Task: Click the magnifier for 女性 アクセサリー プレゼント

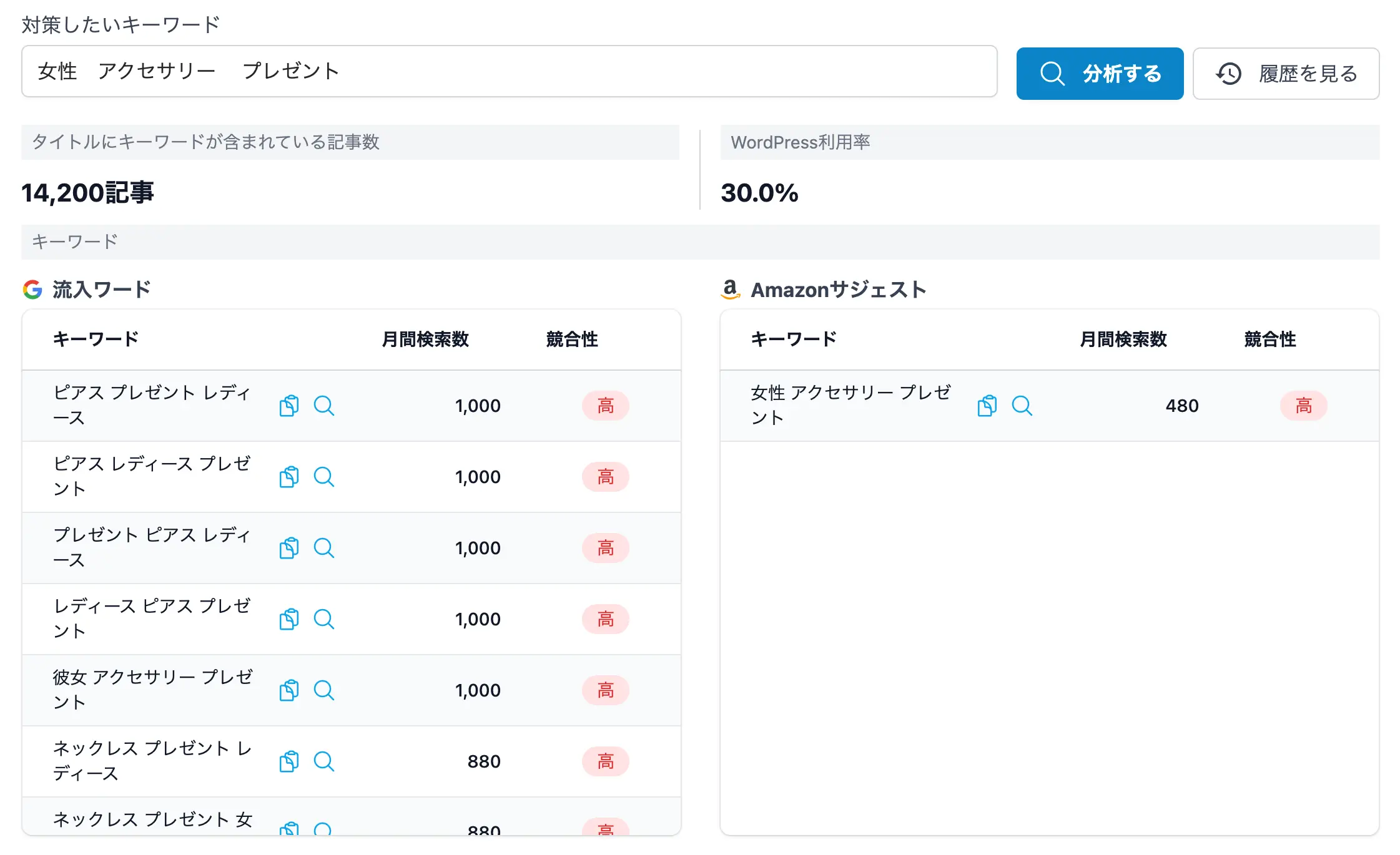Action: (1022, 406)
